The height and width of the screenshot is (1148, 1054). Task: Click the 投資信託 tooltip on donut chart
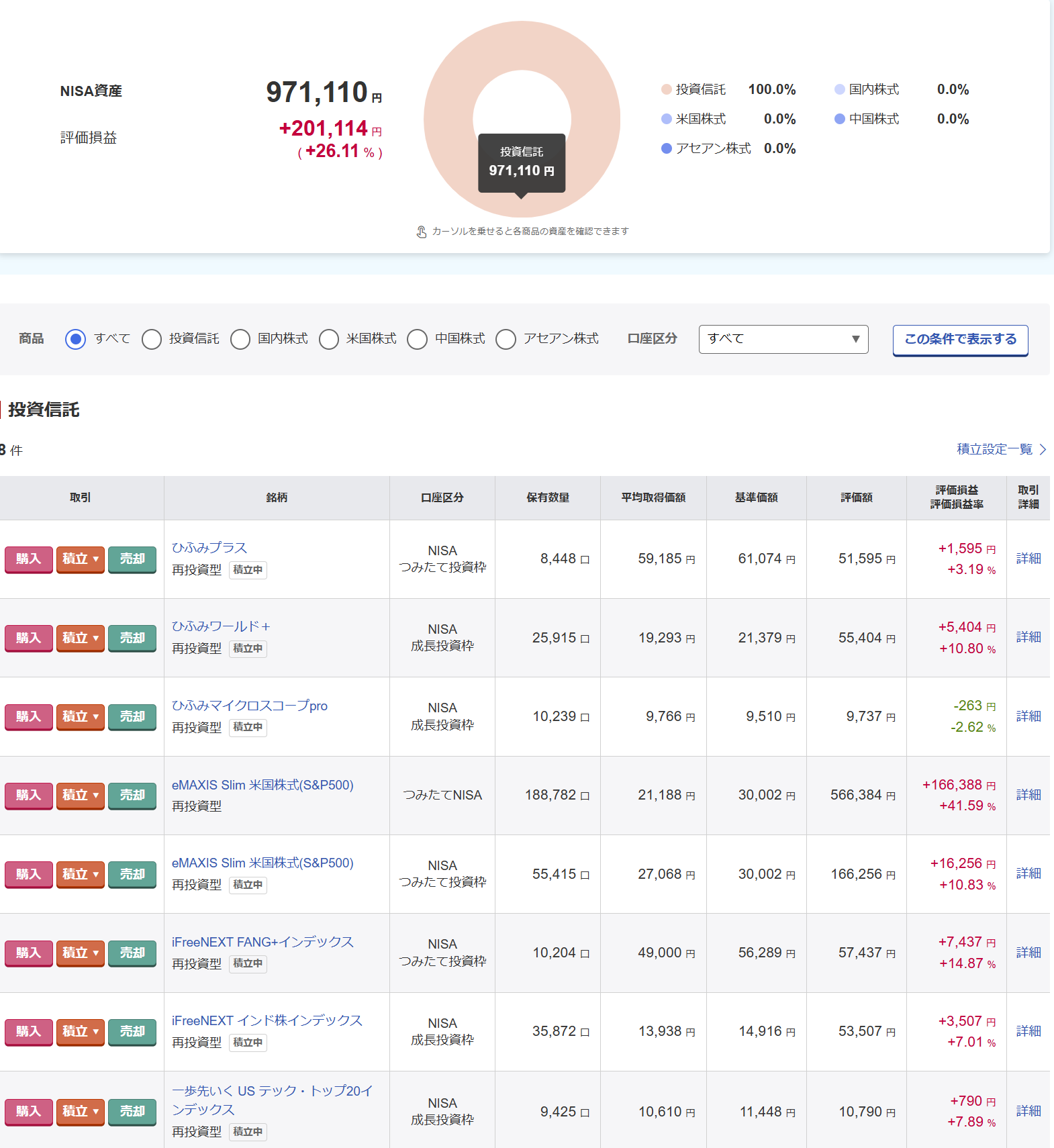pyautogui.click(x=522, y=162)
